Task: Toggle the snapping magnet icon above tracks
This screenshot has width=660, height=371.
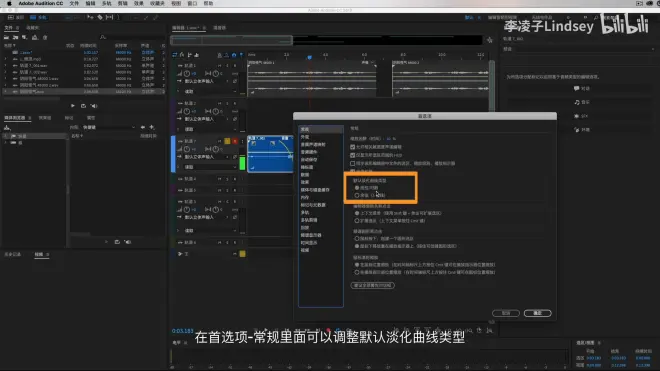Action: tap(234, 55)
